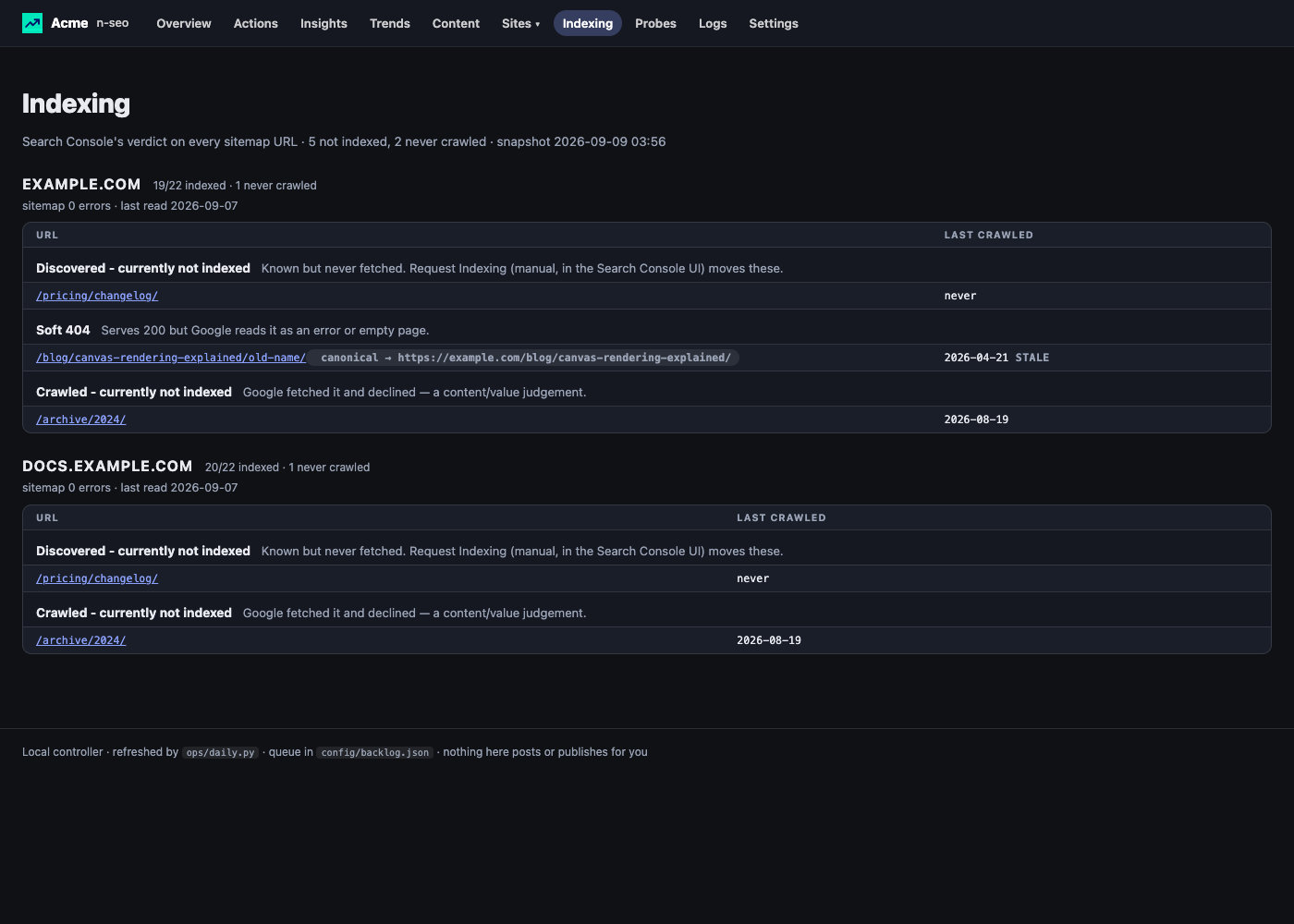
Task: Click the URL column header in DOCS.EXAMPLE.COM table
Action: pos(47,517)
